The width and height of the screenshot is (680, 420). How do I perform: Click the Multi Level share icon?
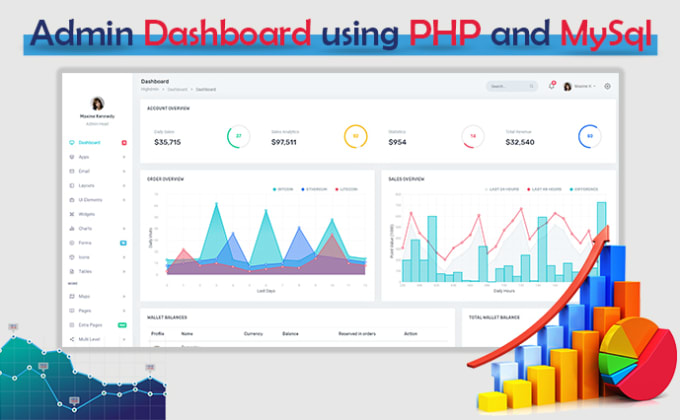pyautogui.click(x=72, y=339)
